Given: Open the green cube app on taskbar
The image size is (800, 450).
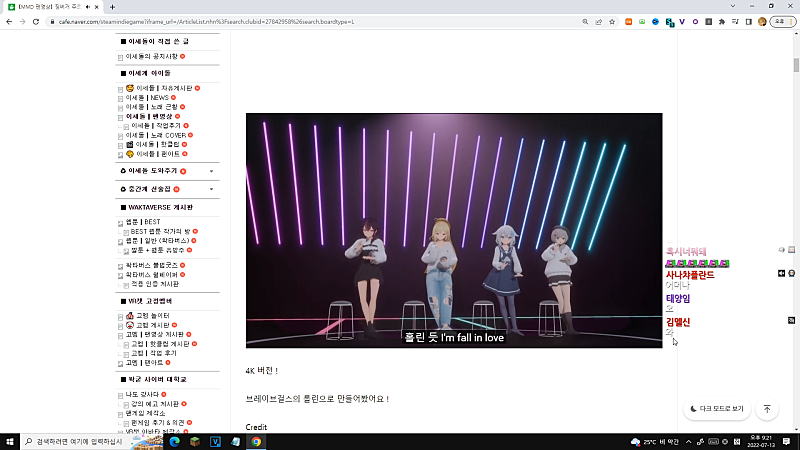Looking at the screenshot, I should coord(195,441).
